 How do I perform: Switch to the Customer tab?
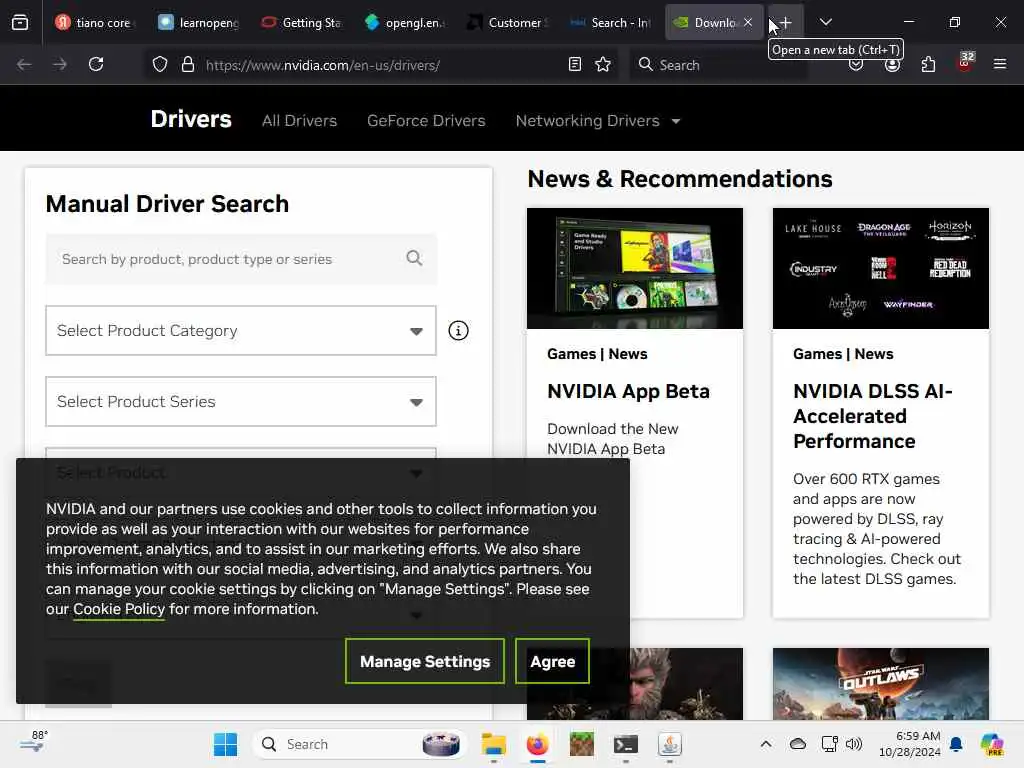pos(508,22)
